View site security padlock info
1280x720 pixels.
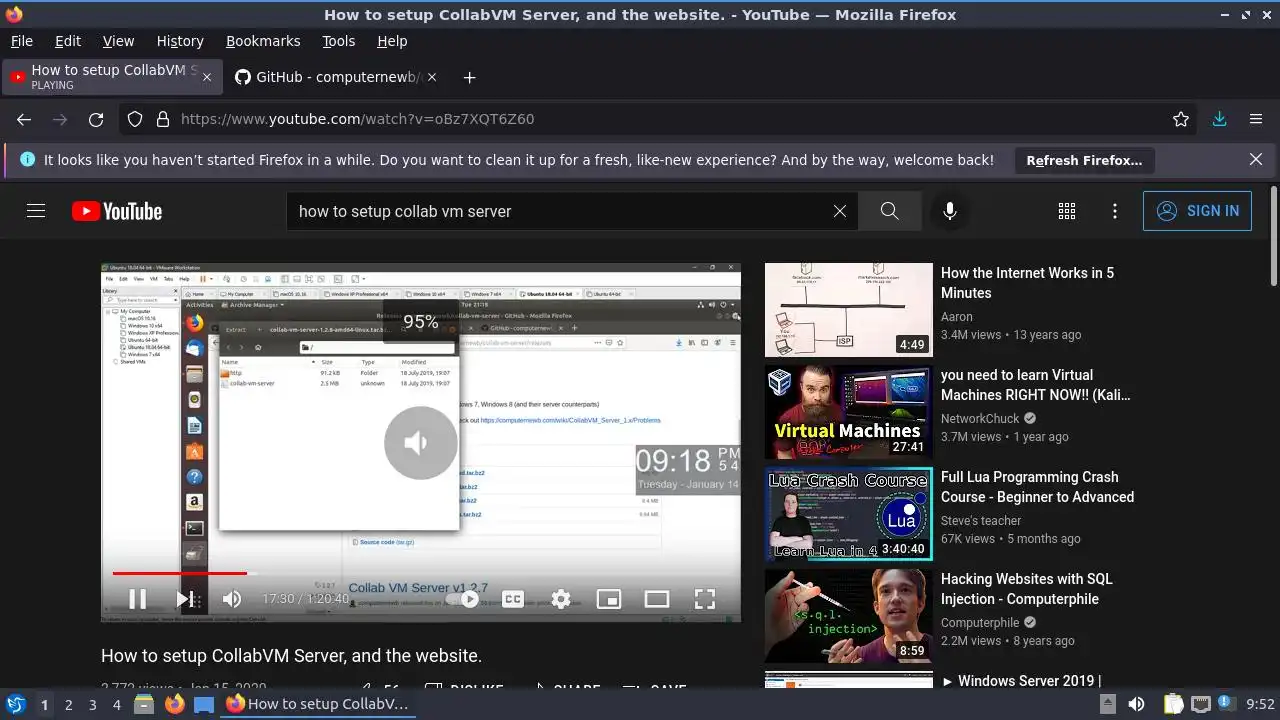[163, 119]
